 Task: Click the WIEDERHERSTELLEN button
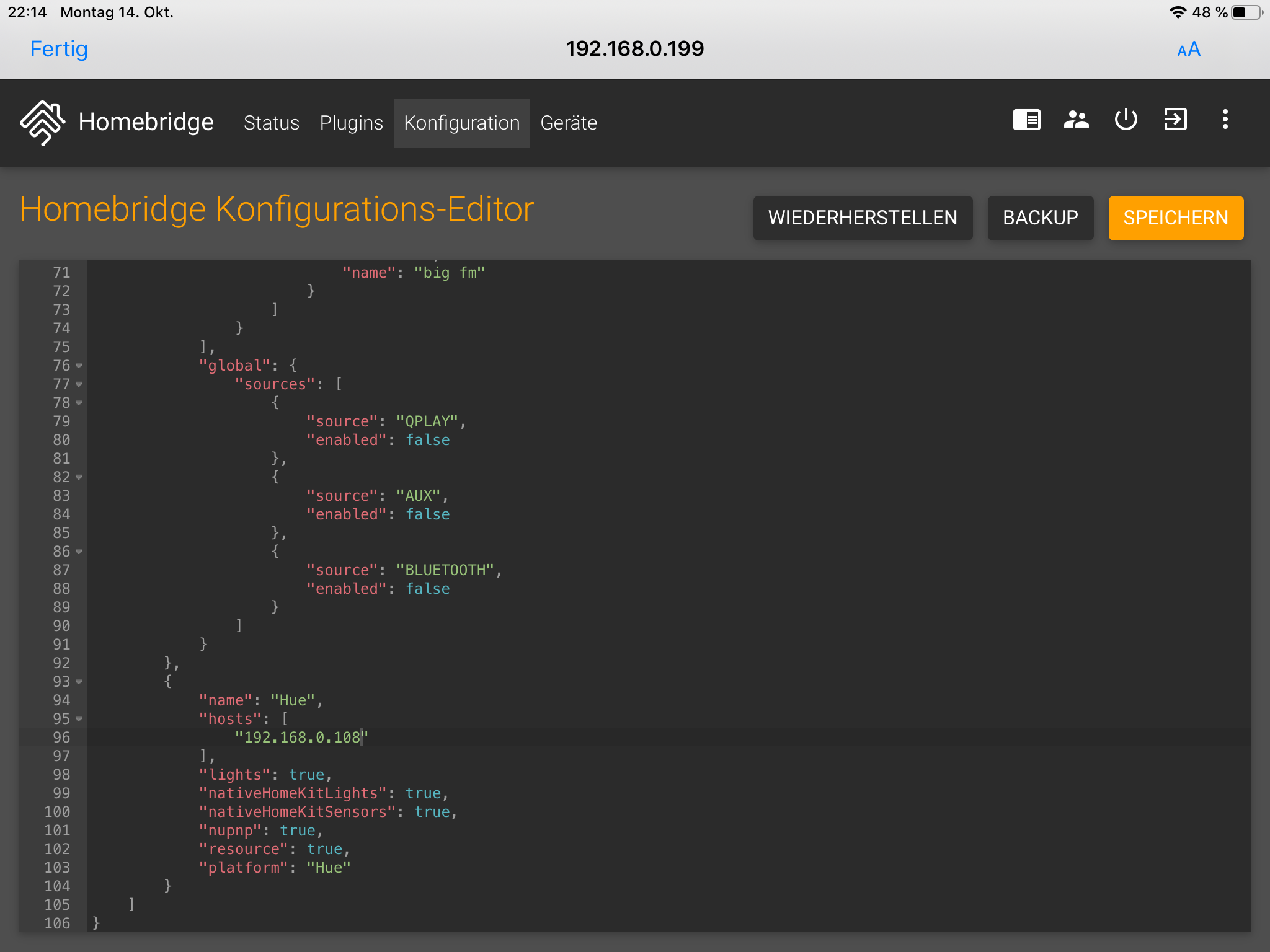[x=862, y=218]
